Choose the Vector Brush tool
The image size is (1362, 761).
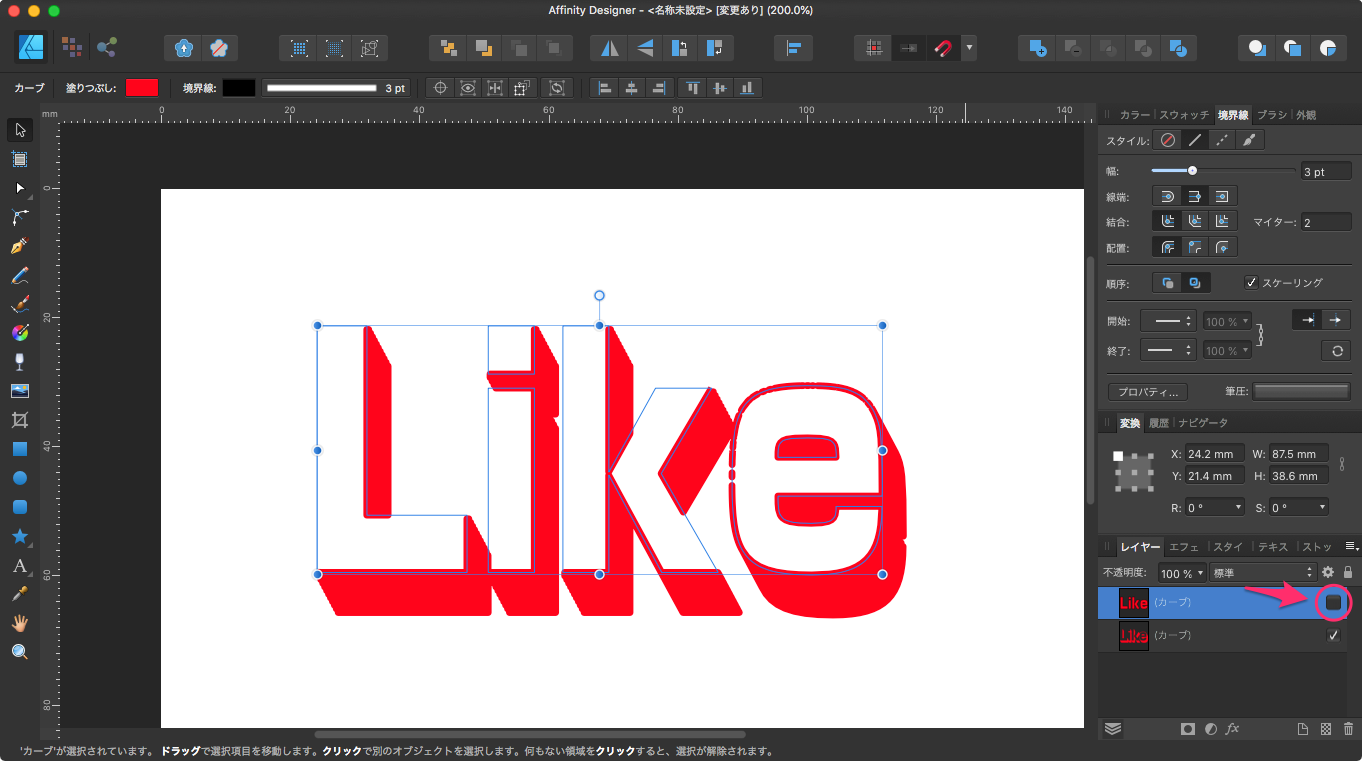19,304
